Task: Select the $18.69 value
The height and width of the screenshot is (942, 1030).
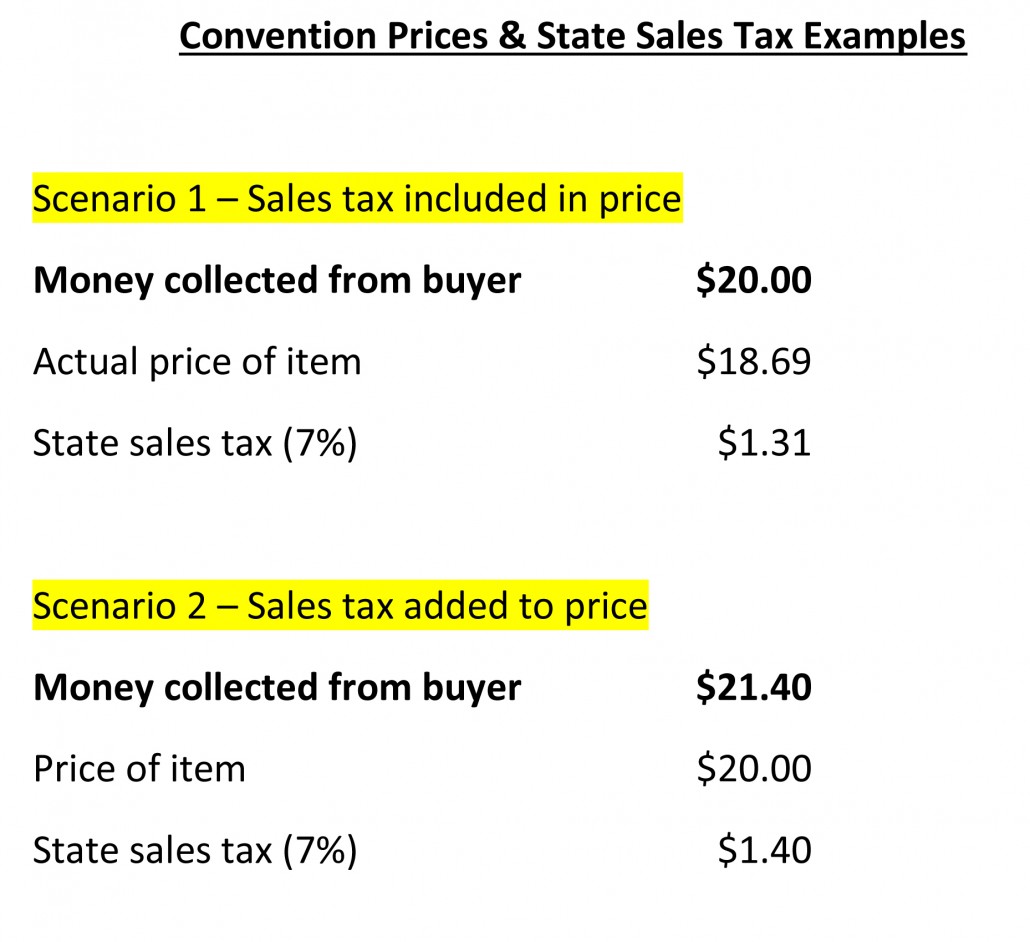Action: tap(754, 361)
